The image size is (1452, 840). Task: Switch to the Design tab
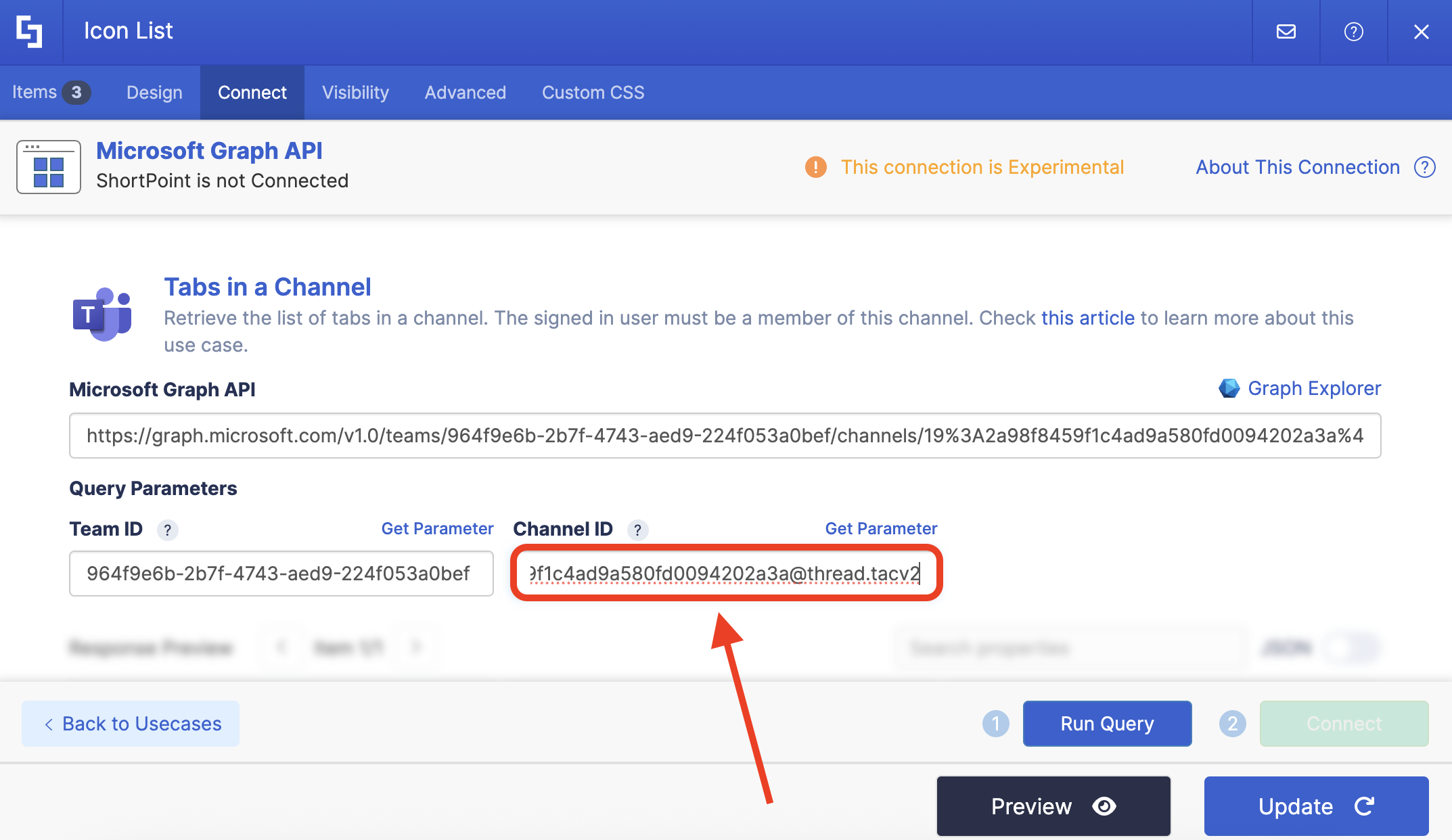coord(154,92)
